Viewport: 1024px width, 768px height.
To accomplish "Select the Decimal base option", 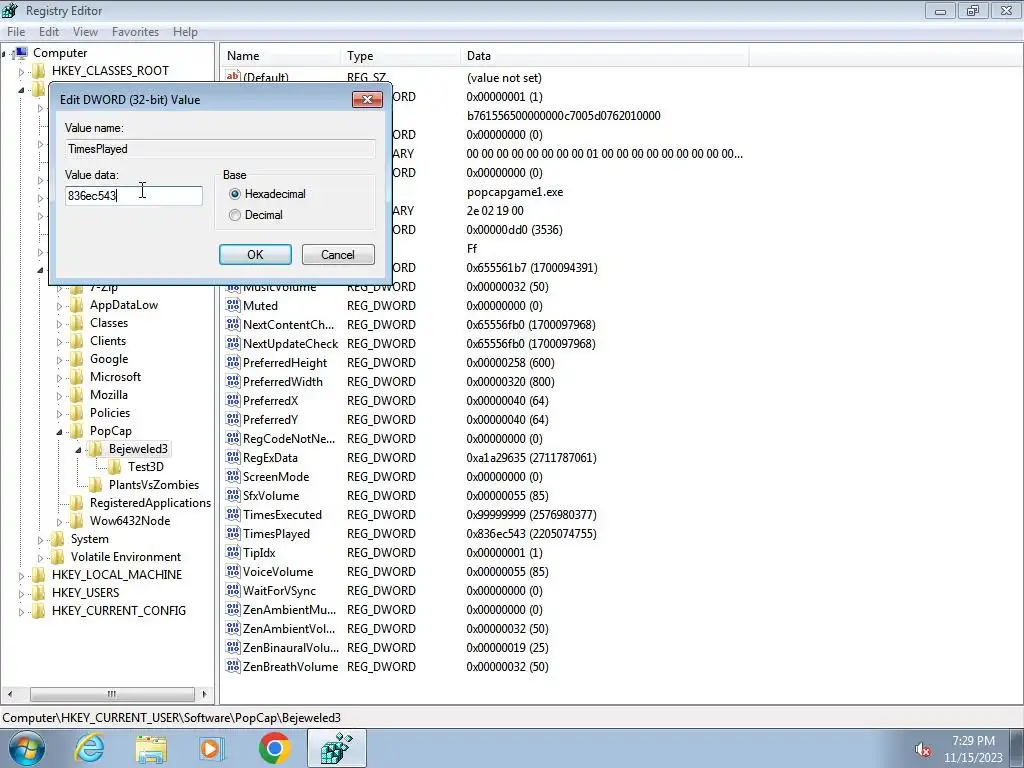I will click(235, 215).
